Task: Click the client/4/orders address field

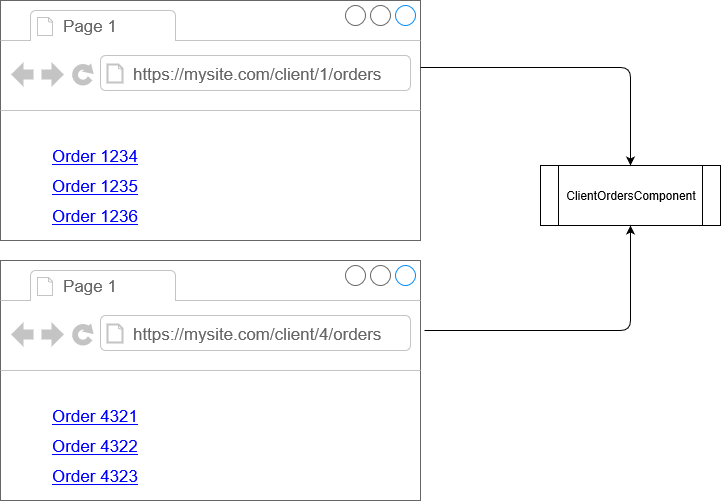Action: tap(256, 333)
